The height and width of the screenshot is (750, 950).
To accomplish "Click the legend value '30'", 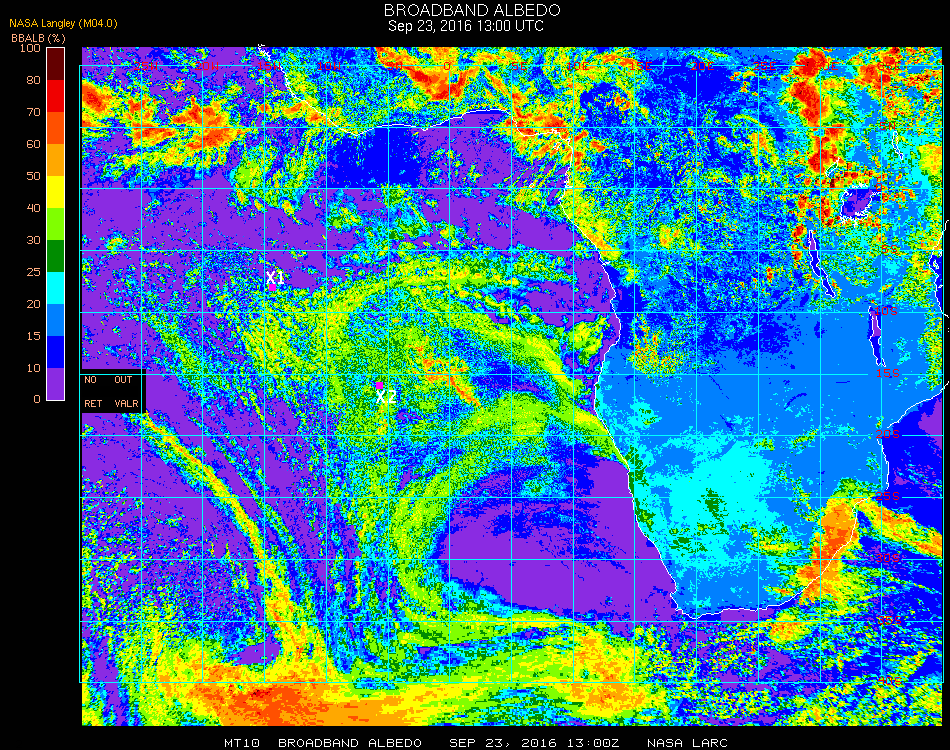I will click(x=33, y=241).
